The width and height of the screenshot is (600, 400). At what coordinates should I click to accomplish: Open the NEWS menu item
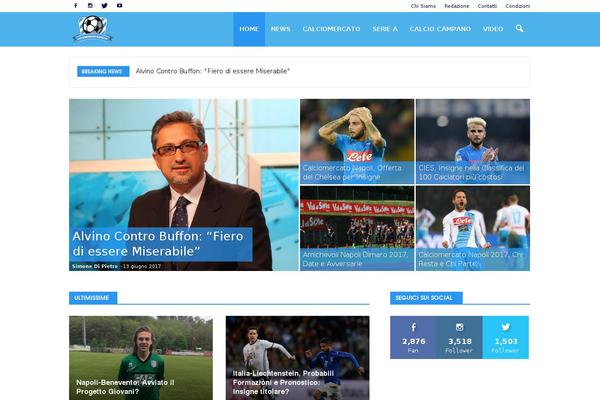[x=280, y=29]
